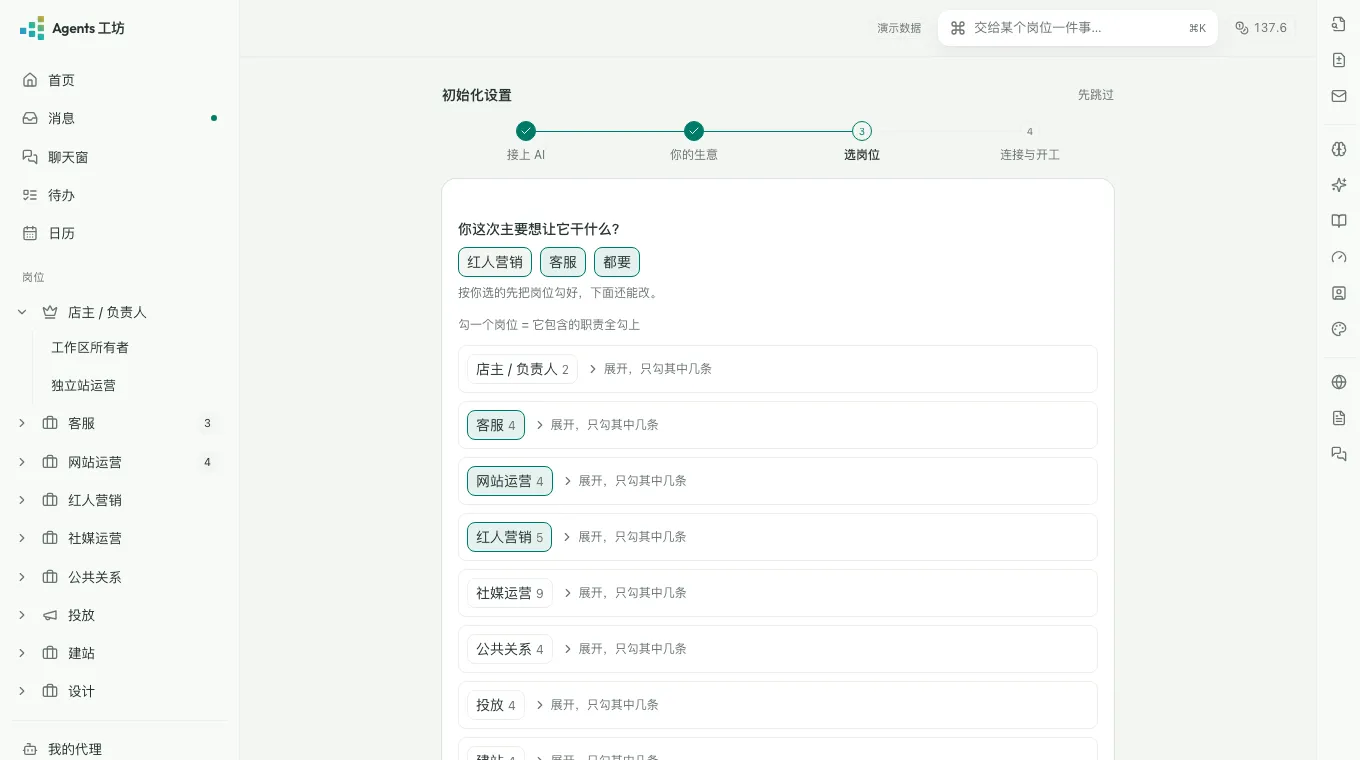Screen dimensions: 1360x760
Task: Expand the 社媒运营 group in sidebar
Action: pos(22,538)
